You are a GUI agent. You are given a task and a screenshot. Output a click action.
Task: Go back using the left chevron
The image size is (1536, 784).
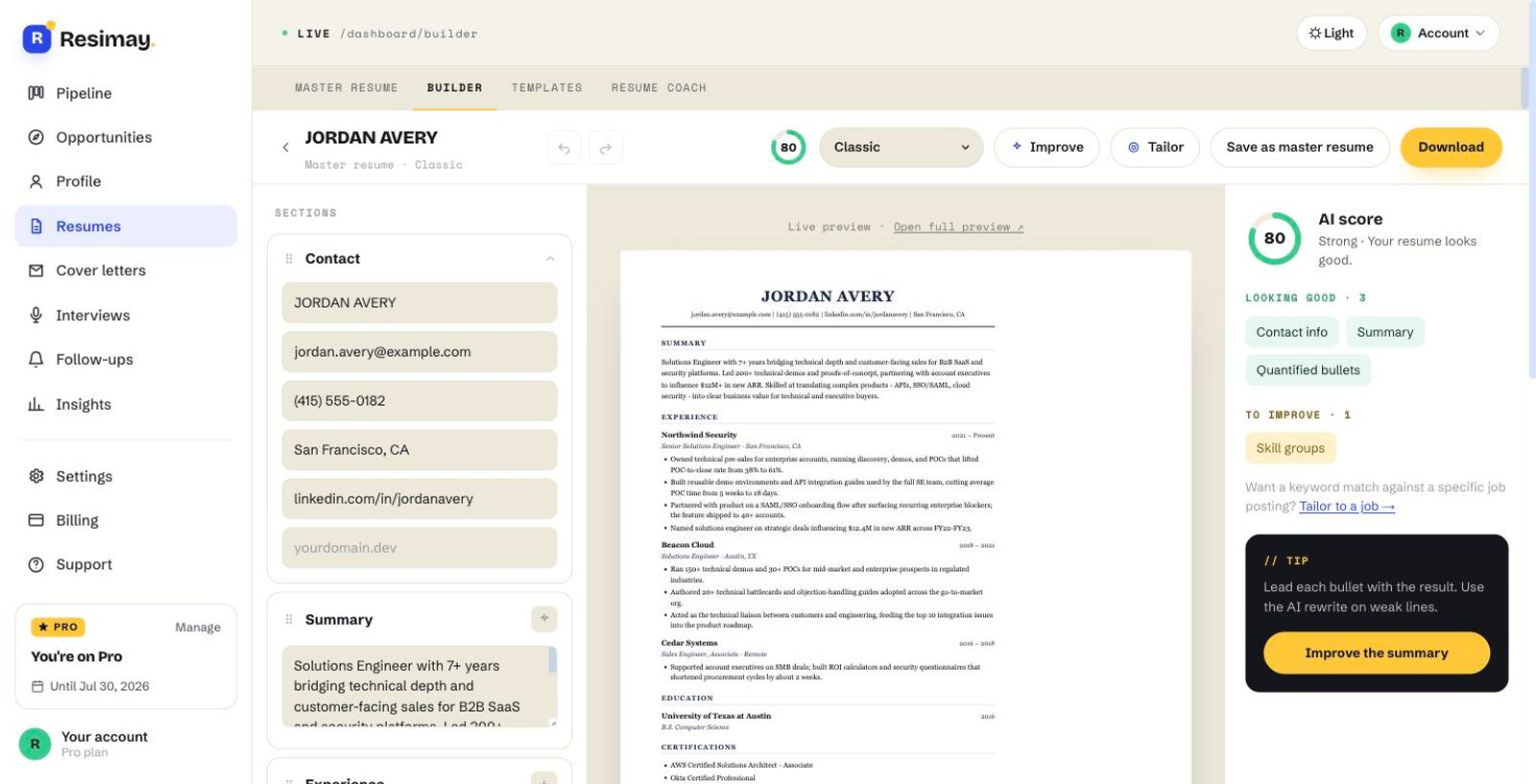[285, 148]
